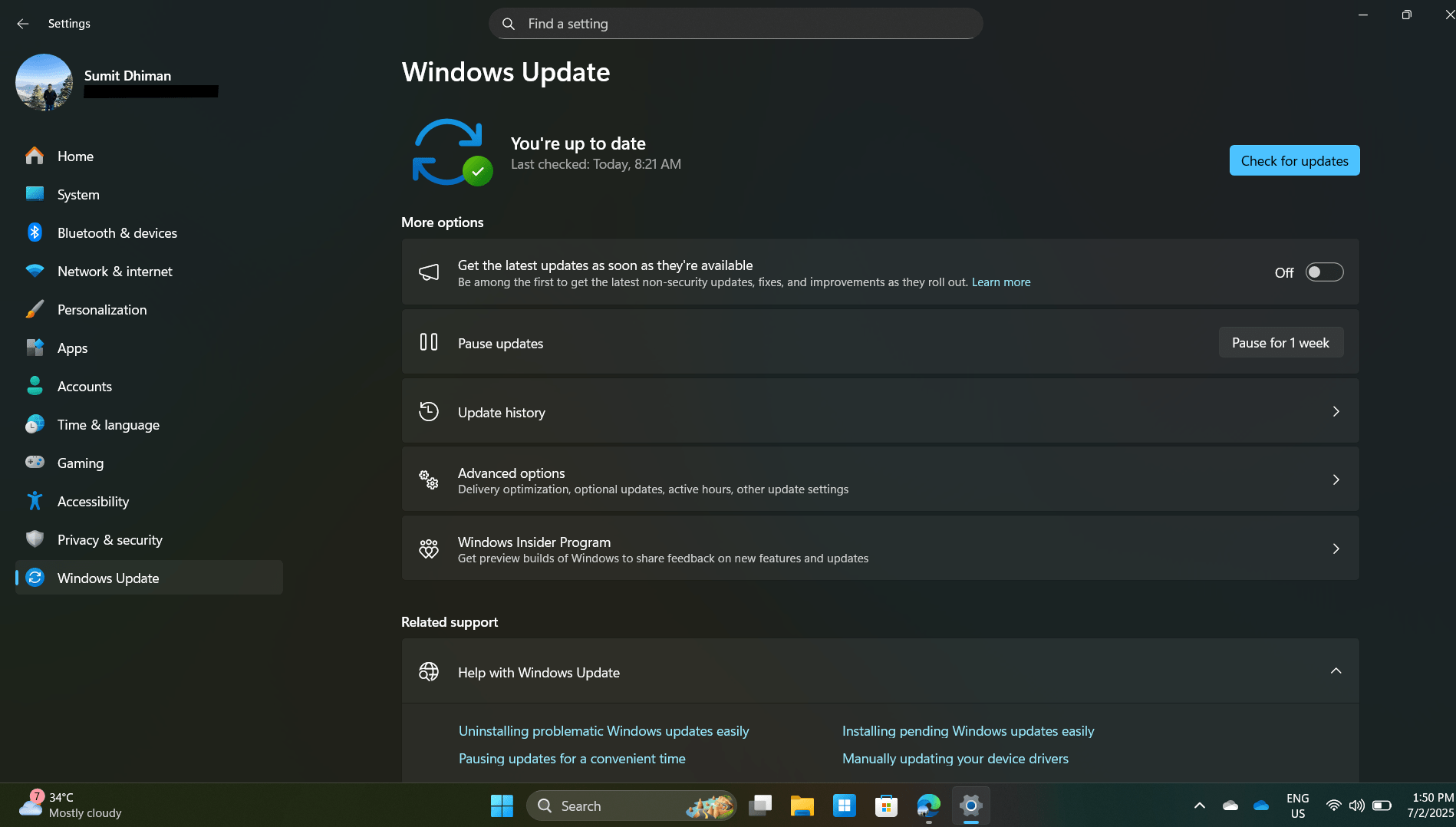This screenshot has width=1456, height=827.
Task: Open the Privacy & security shield icon
Action: click(35, 539)
